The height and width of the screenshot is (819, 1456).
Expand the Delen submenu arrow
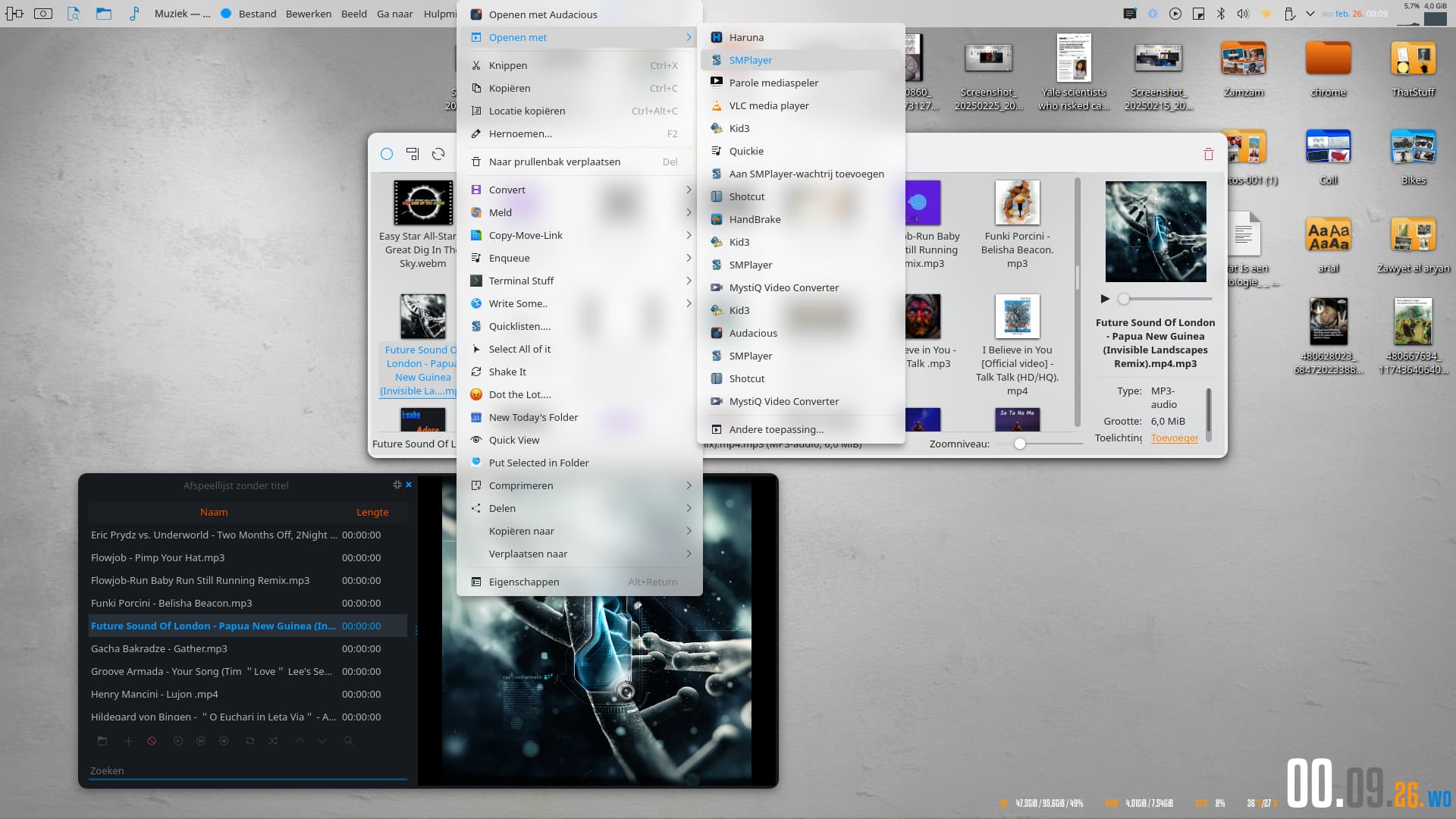(689, 508)
